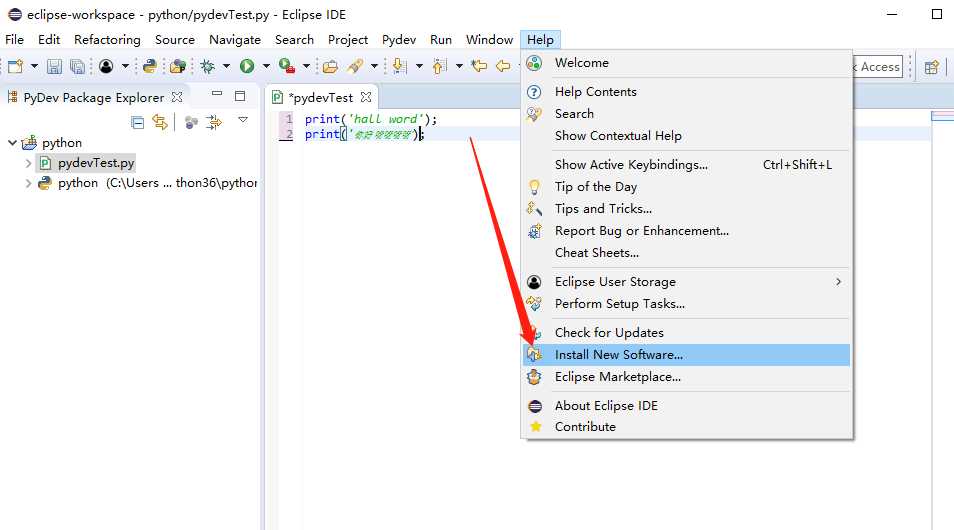Screen dimensions: 954x530
Task: Click the Run External Tools icon
Action: pyautogui.click(x=287, y=66)
